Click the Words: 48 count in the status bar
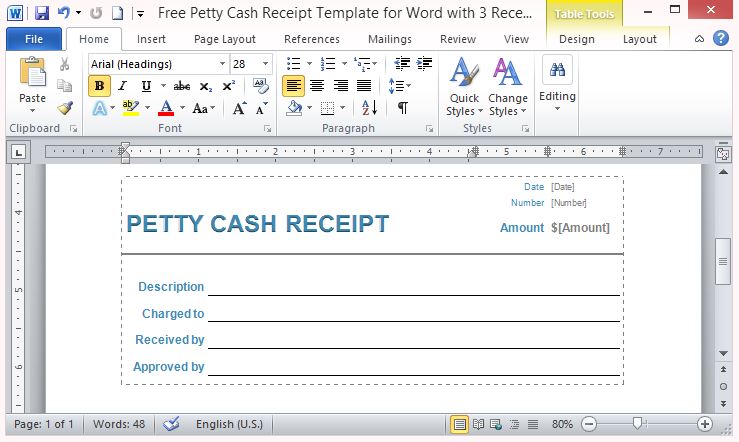 (119, 424)
